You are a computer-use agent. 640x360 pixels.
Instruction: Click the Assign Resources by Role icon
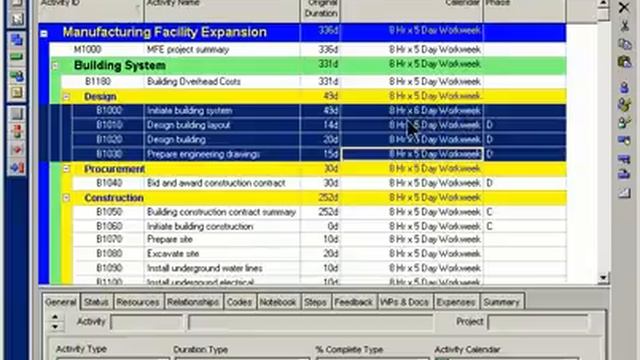pos(624,104)
